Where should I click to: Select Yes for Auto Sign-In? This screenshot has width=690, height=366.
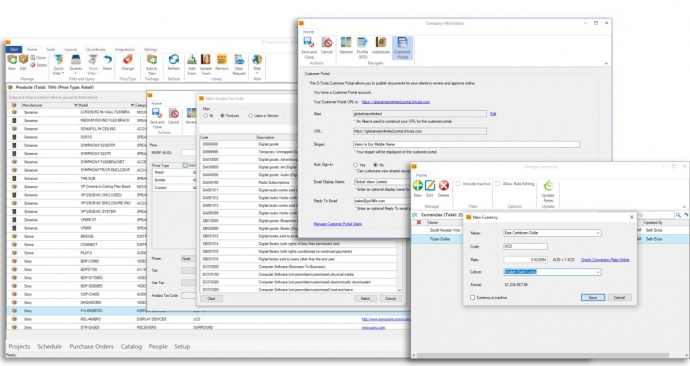[x=355, y=165]
